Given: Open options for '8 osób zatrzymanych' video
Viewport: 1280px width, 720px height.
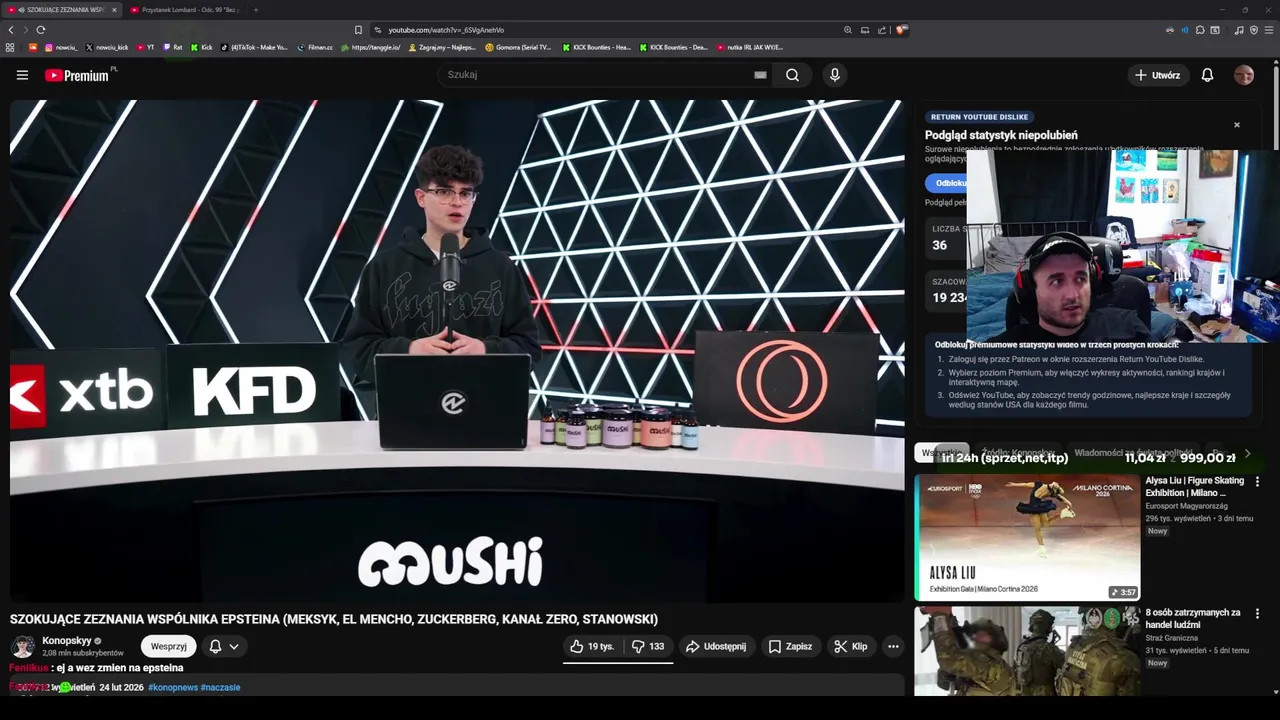Looking at the screenshot, I should [x=1257, y=614].
